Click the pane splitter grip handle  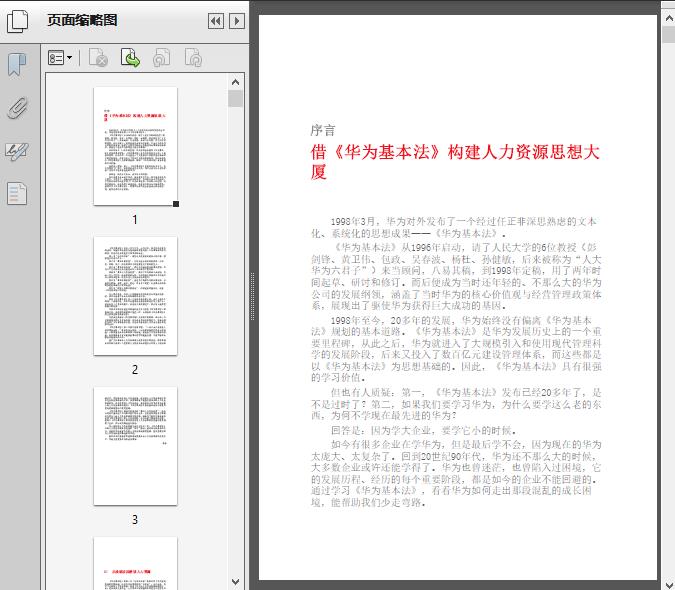253,297
